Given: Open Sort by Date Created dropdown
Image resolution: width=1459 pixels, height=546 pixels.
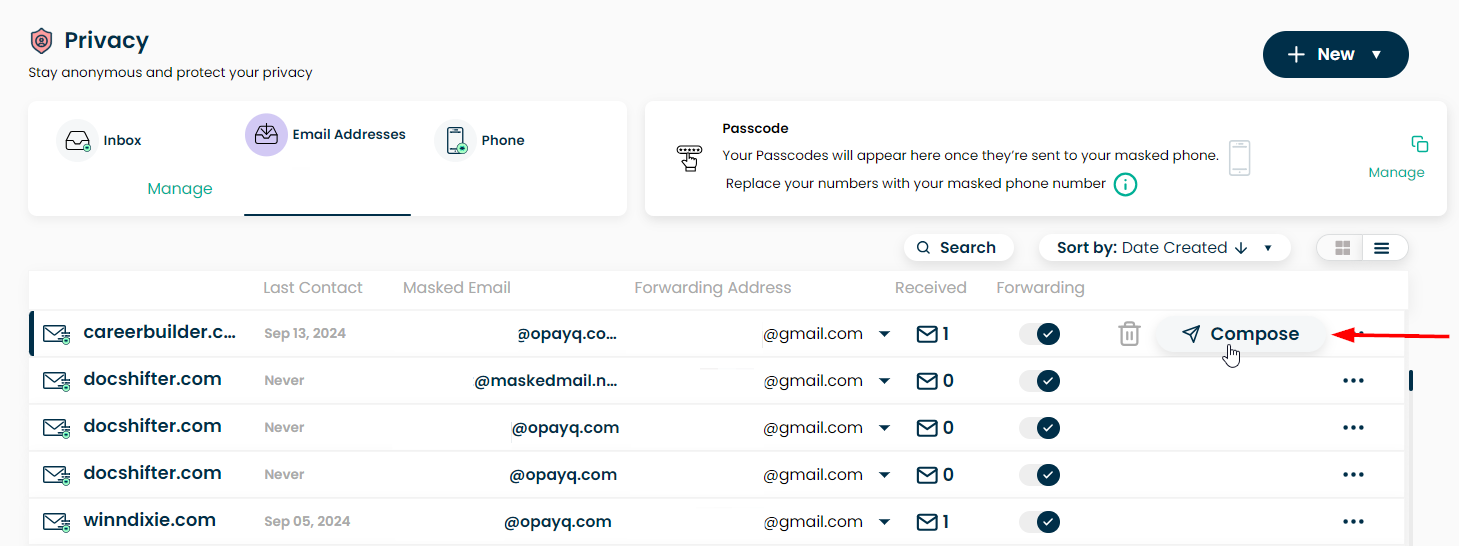Looking at the screenshot, I should pos(1165,248).
